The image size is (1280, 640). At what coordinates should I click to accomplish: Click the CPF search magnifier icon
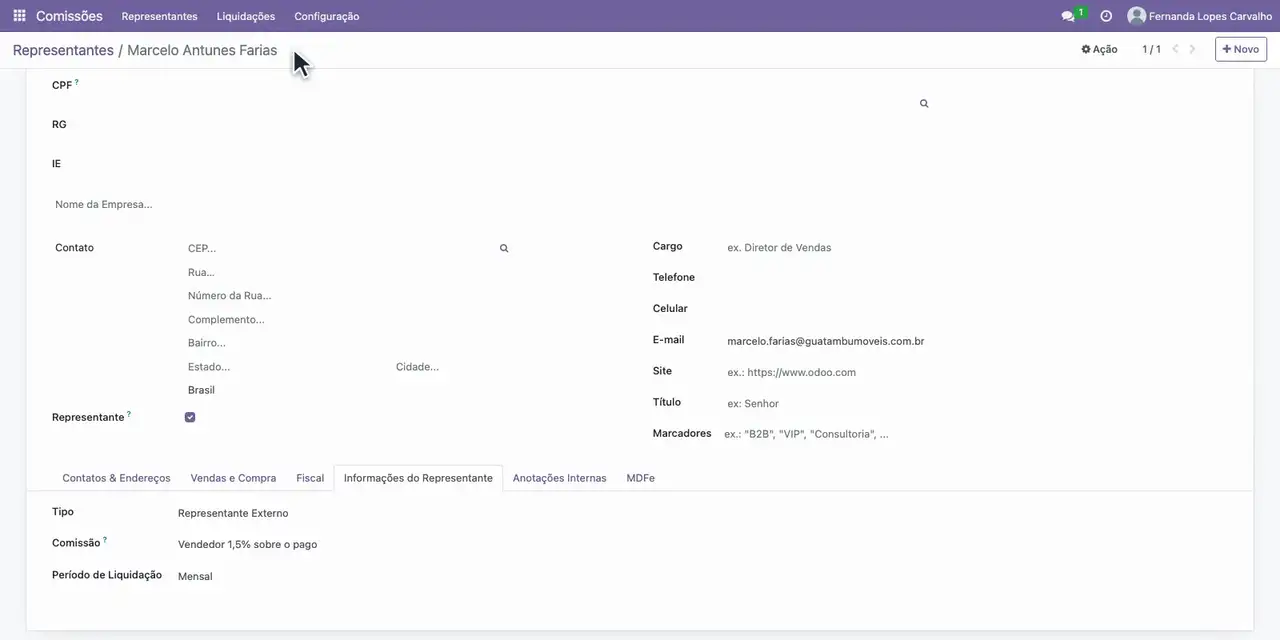(x=924, y=104)
